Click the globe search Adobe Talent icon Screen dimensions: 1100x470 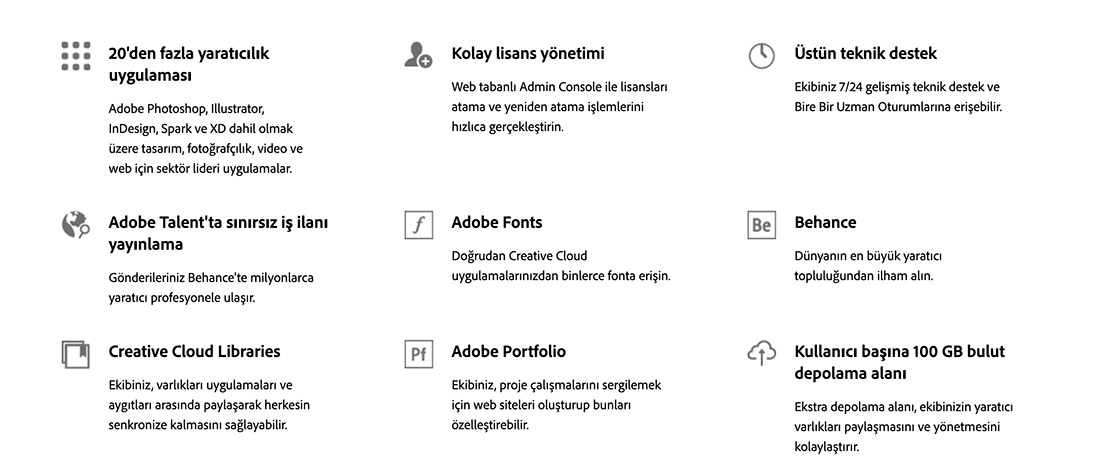click(76, 224)
